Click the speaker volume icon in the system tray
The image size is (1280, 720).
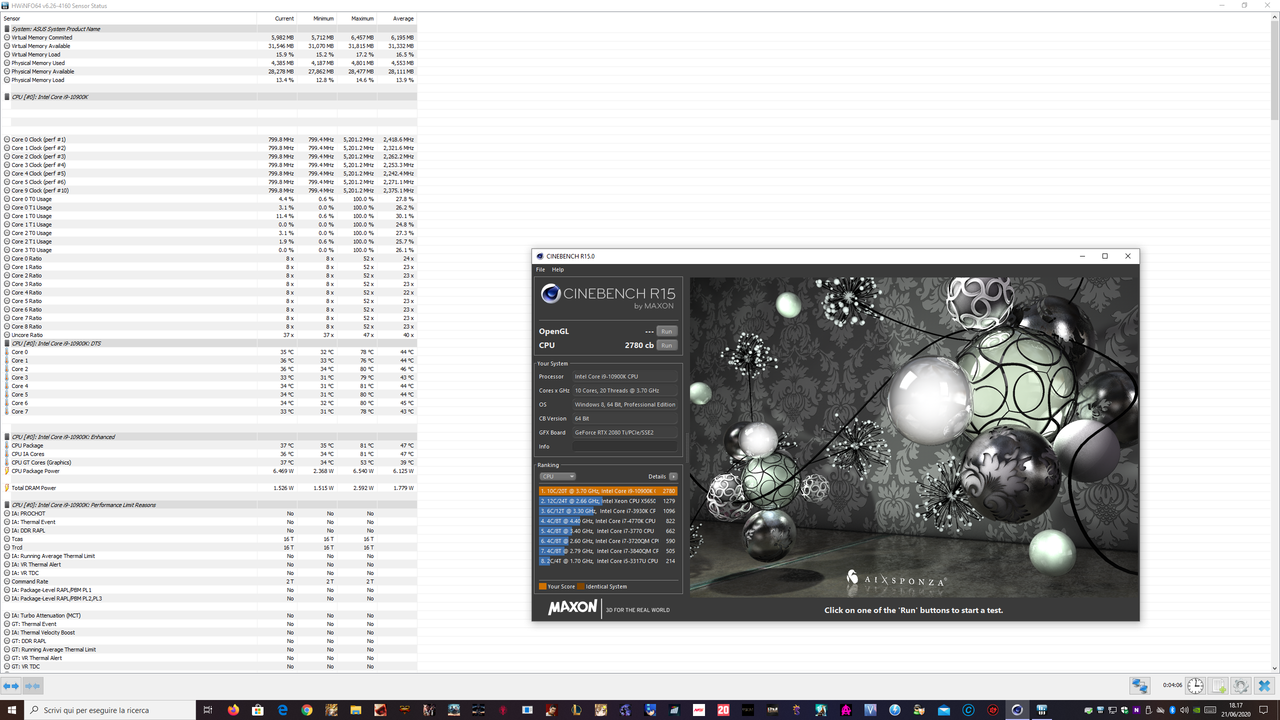coord(1184,710)
